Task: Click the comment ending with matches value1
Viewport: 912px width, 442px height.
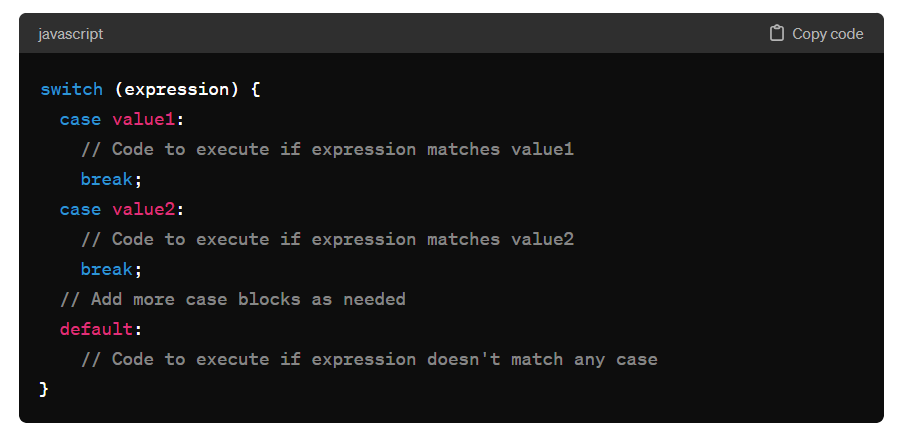Action: pos(327,149)
